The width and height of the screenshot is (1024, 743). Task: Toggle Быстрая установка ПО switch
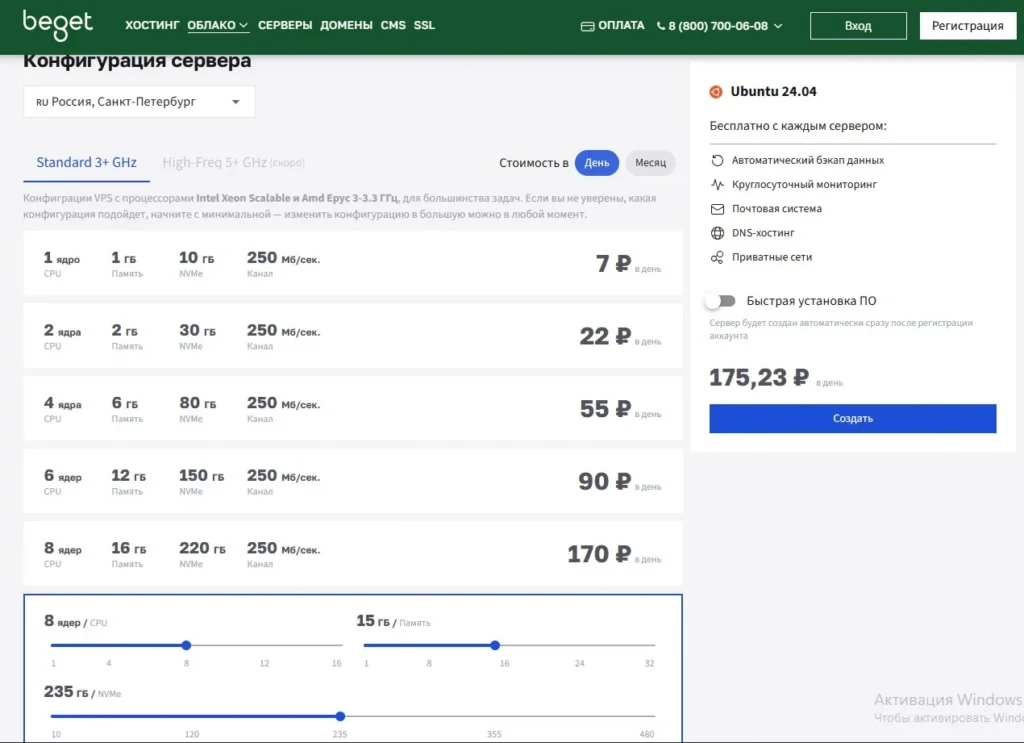[720, 301]
